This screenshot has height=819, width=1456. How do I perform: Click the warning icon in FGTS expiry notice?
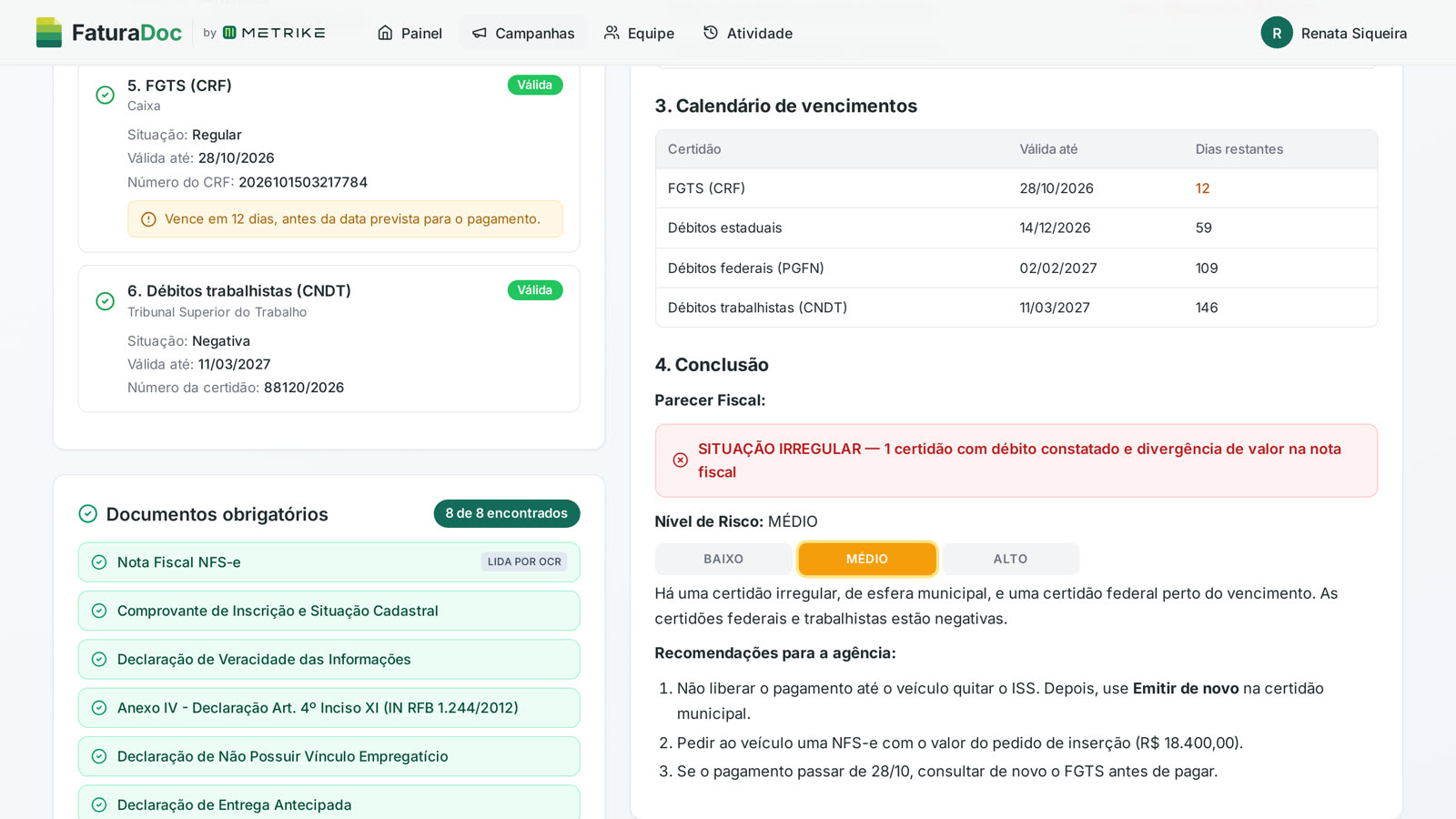coord(148,219)
